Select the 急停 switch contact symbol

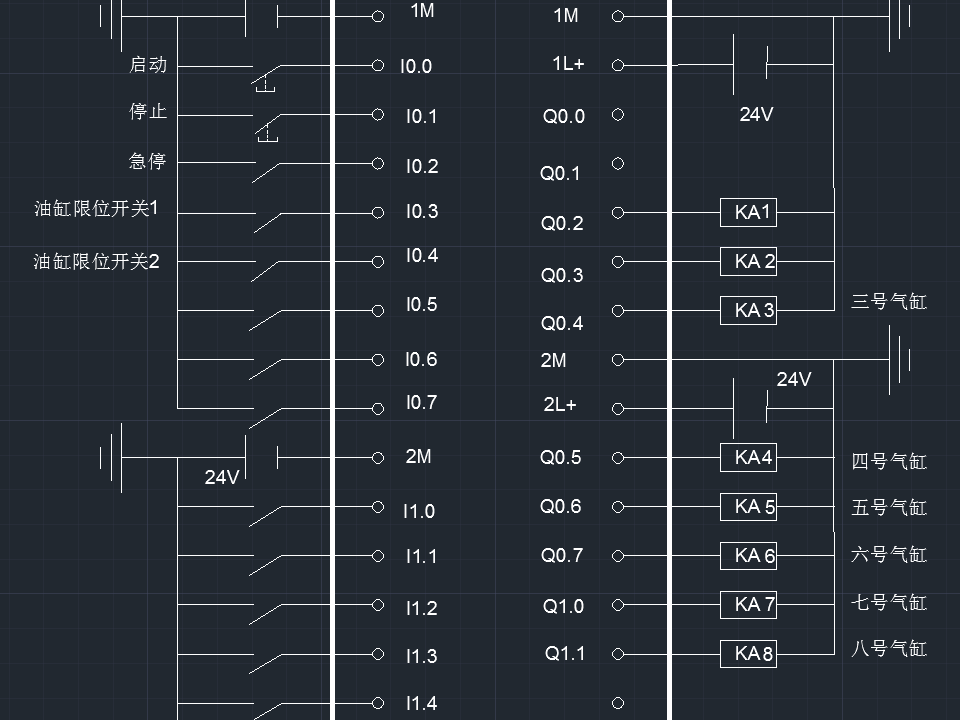(266, 172)
